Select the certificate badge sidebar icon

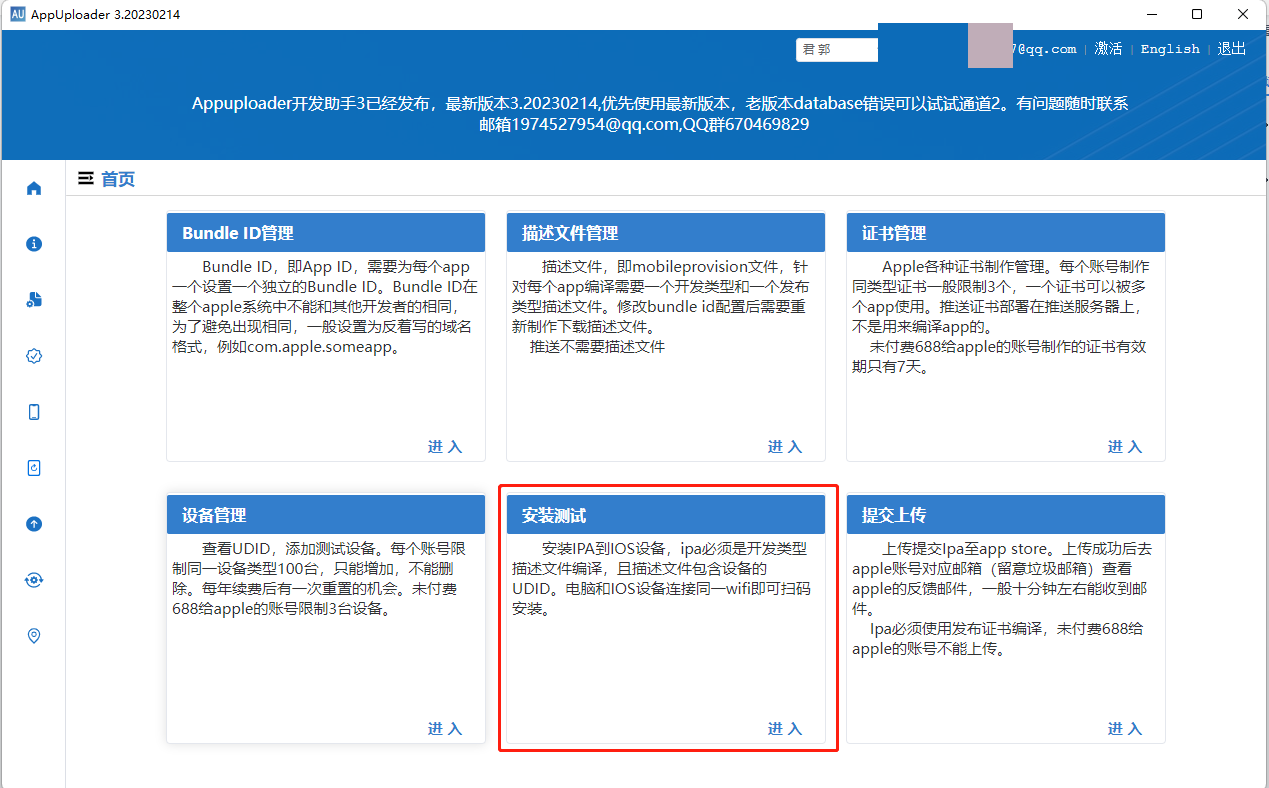[34, 356]
